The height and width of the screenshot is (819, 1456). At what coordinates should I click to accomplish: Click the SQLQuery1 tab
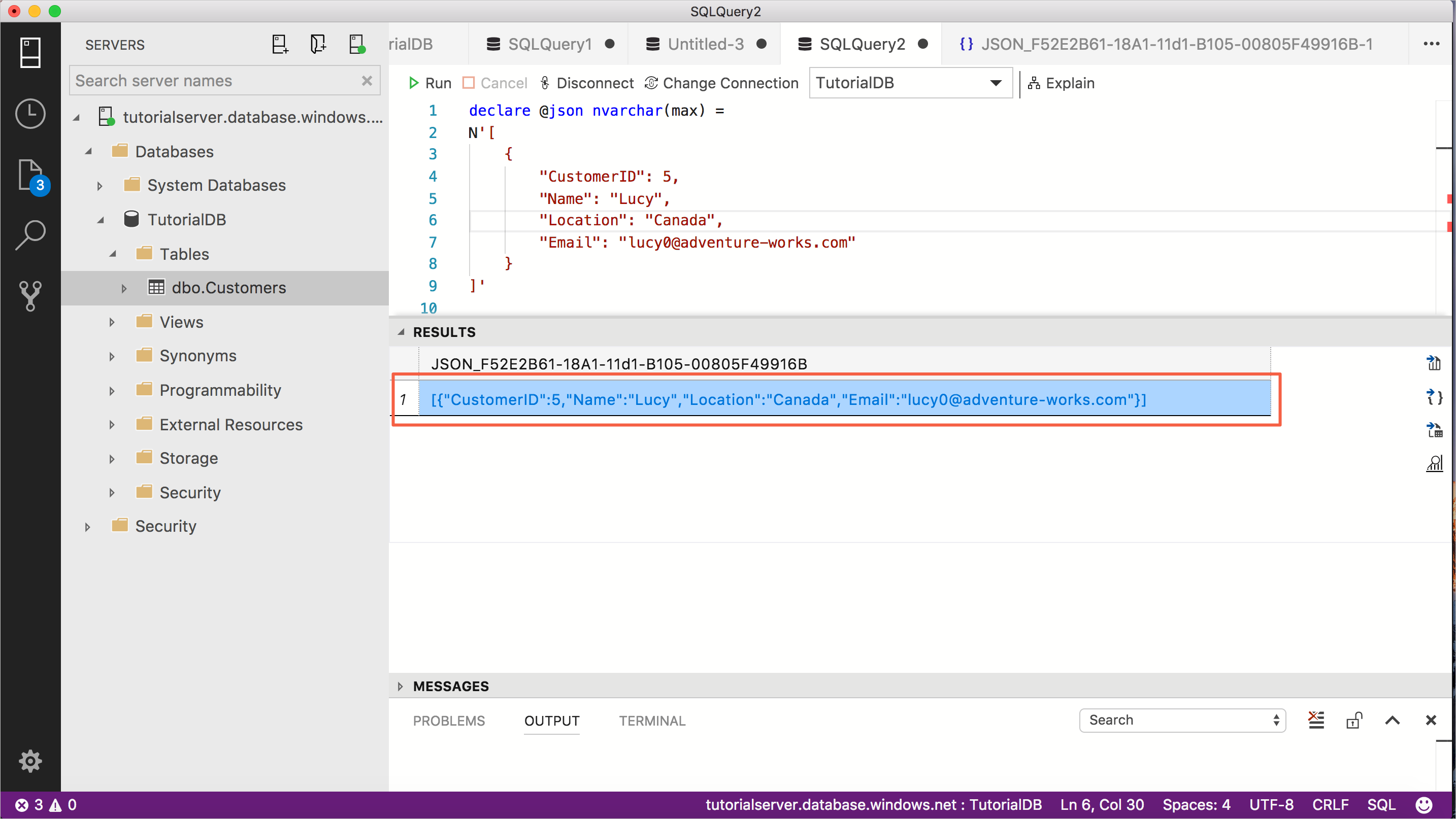(x=550, y=44)
